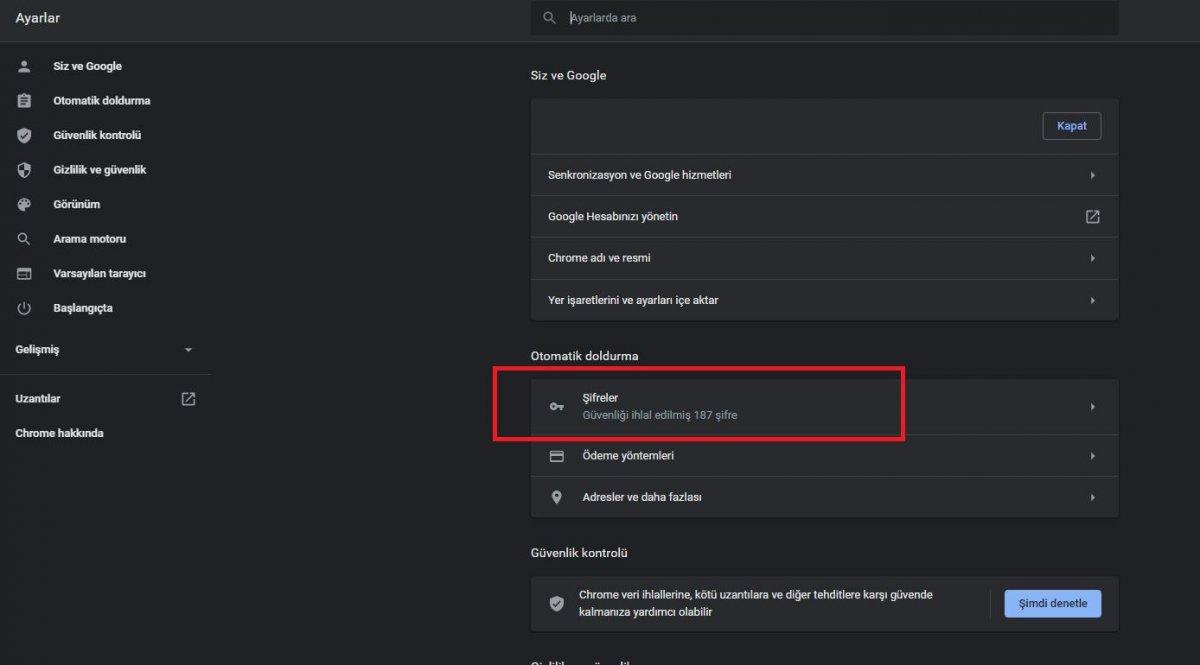Click the palette icon beside Görünüm
Viewport: 1200px width, 665px height.
[24, 204]
